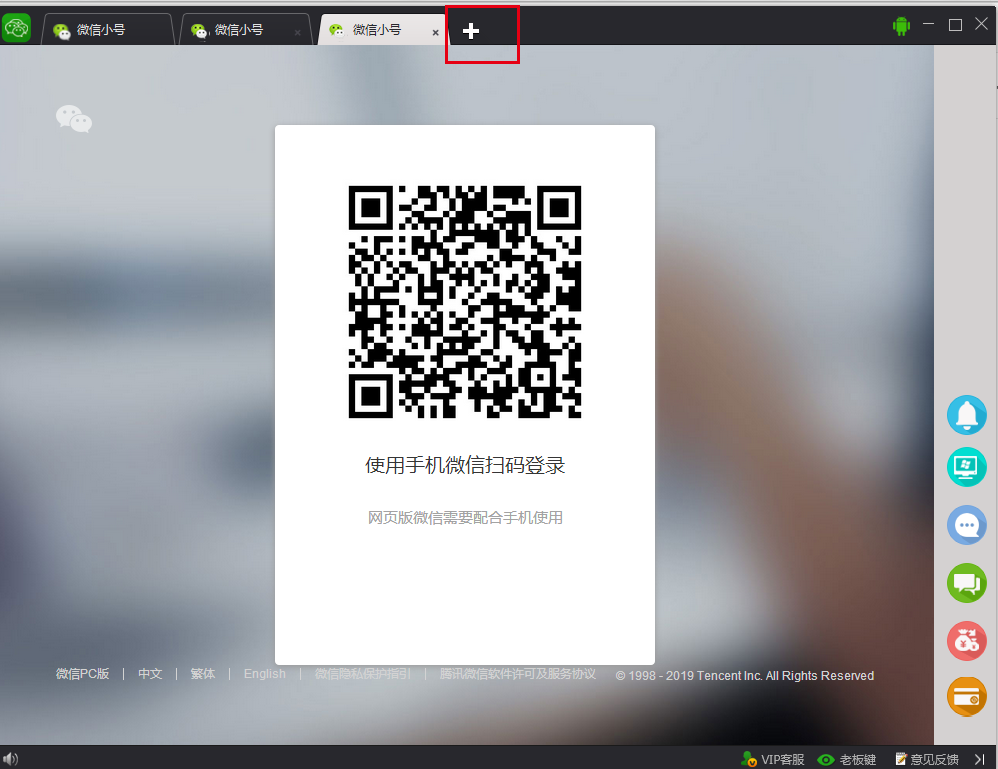Click the Tencent copyright notice text
This screenshot has width=998, height=769.
coord(745,675)
